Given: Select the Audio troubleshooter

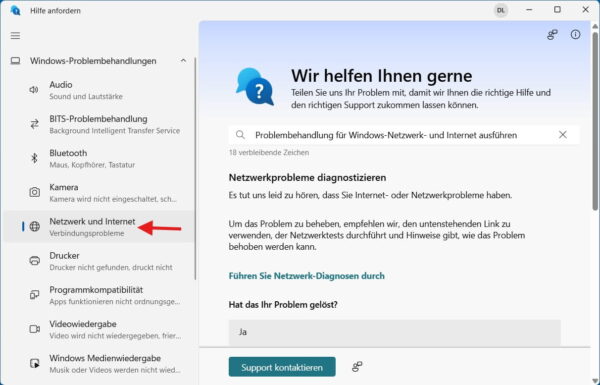Looking at the screenshot, I should click(99, 90).
